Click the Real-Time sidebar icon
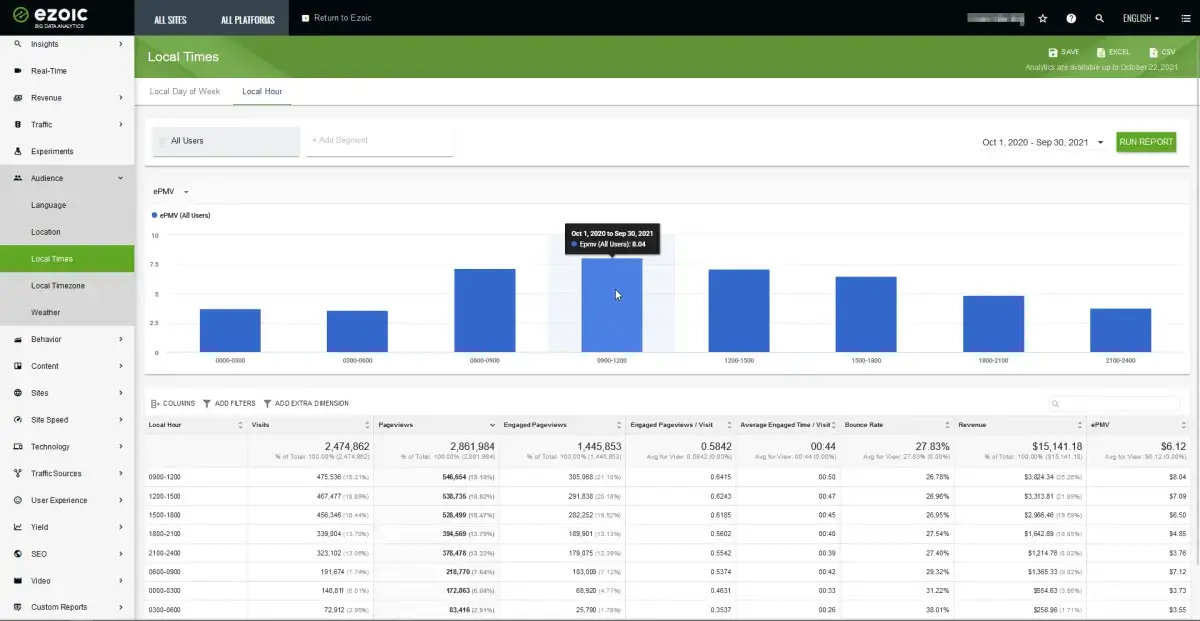 click(18, 71)
